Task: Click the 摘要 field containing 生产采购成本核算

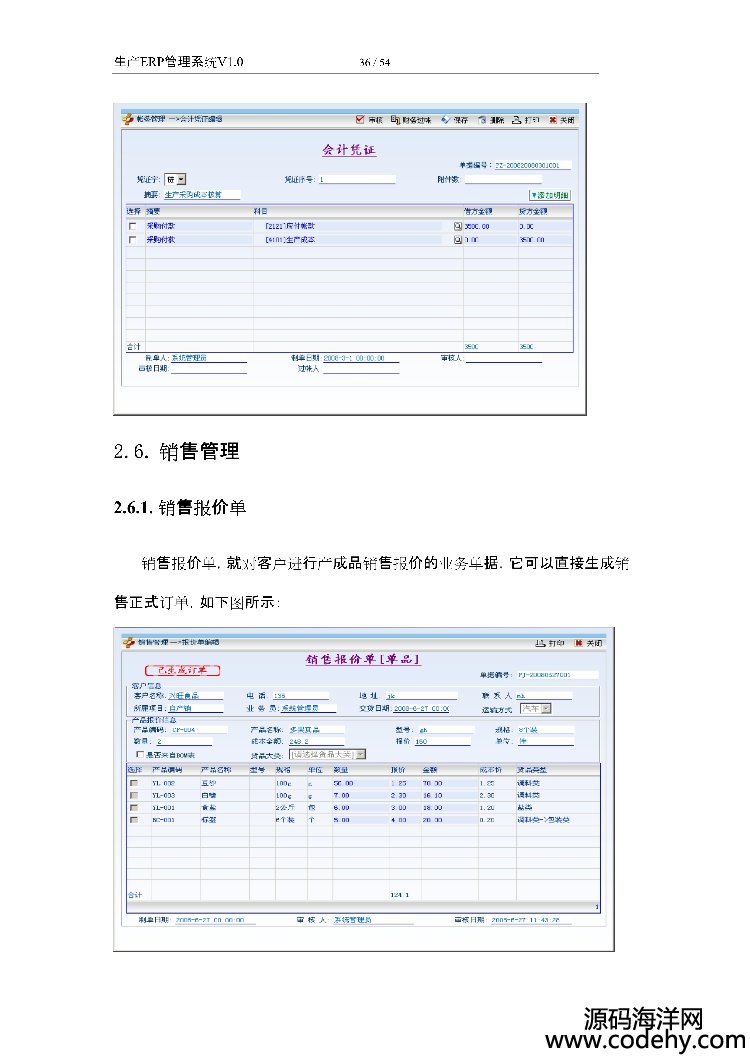Action: pyautogui.click(x=202, y=195)
